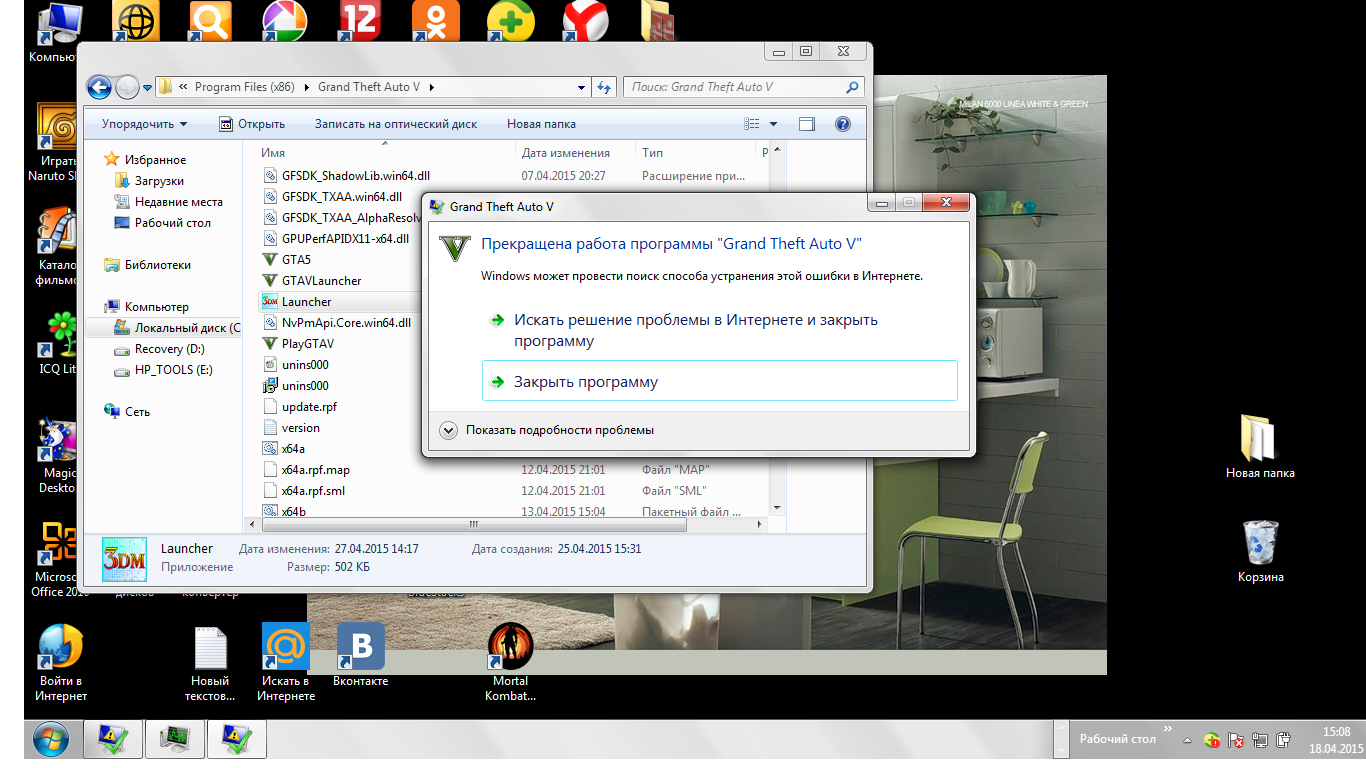
Task: Select Recovery (D:) drive
Action: point(160,349)
